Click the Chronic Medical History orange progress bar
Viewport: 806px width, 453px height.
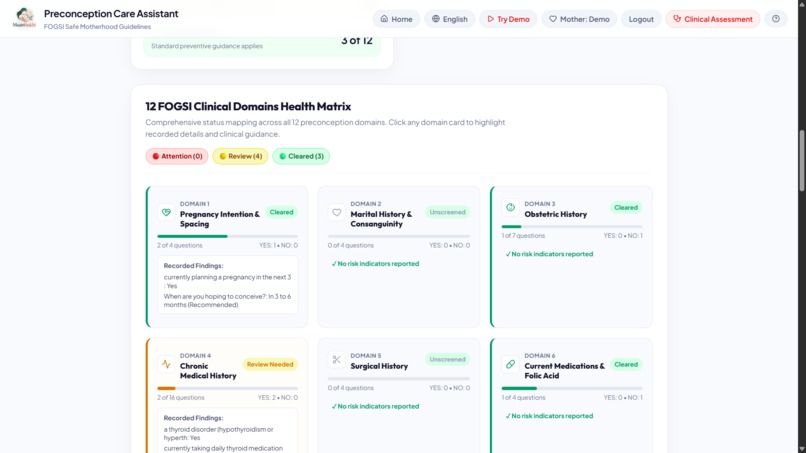228,388
